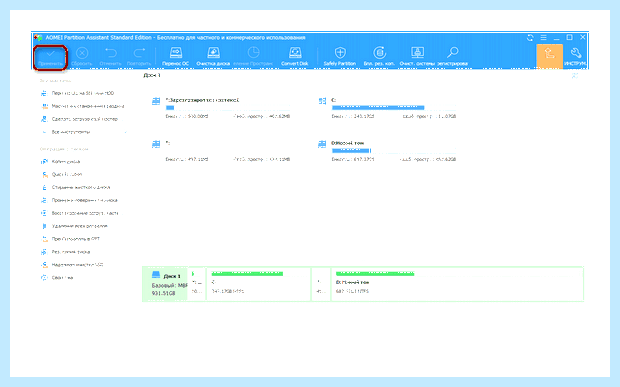620x387 pixels.
Task: Select Диск 1 in the disk map
Action: tap(165, 285)
